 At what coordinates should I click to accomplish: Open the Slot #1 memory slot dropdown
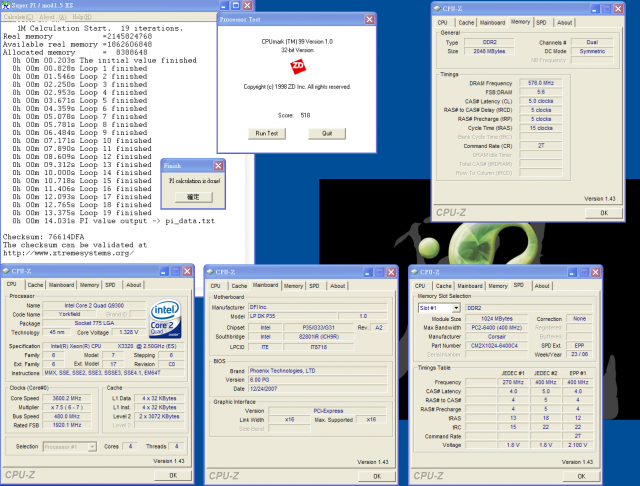tap(456, 308)
